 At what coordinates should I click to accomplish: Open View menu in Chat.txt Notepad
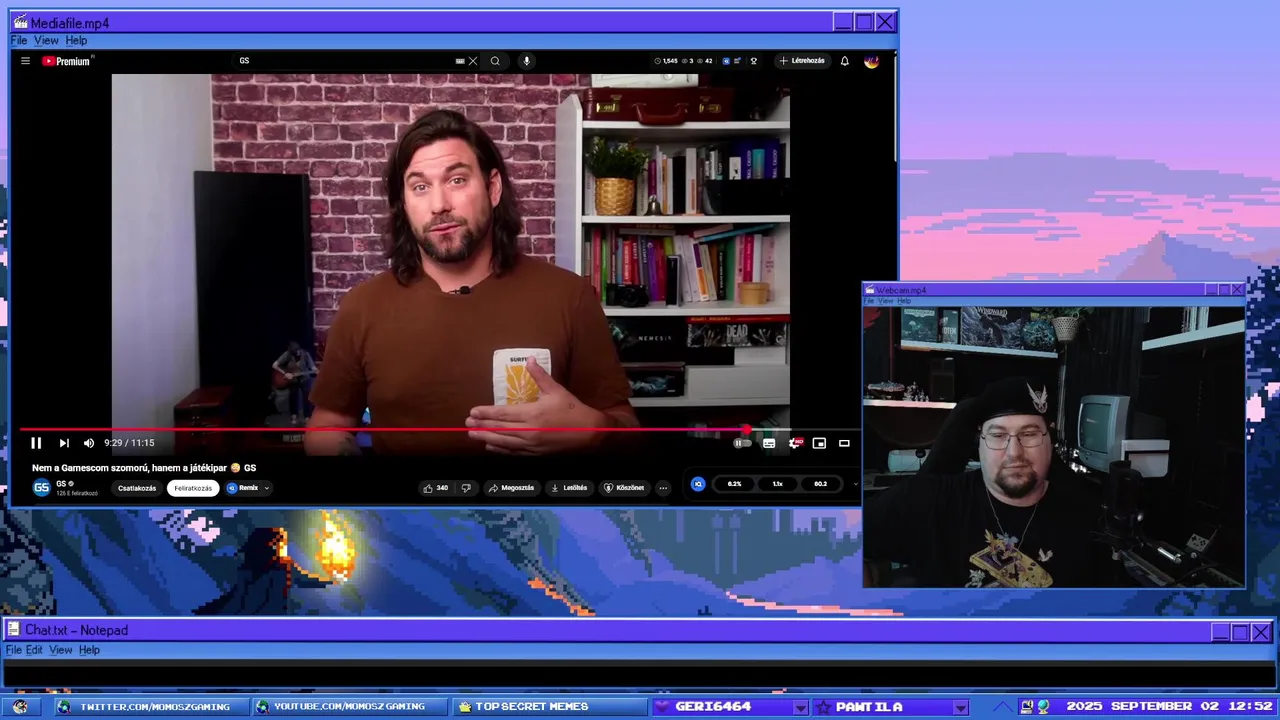[61, 650]
